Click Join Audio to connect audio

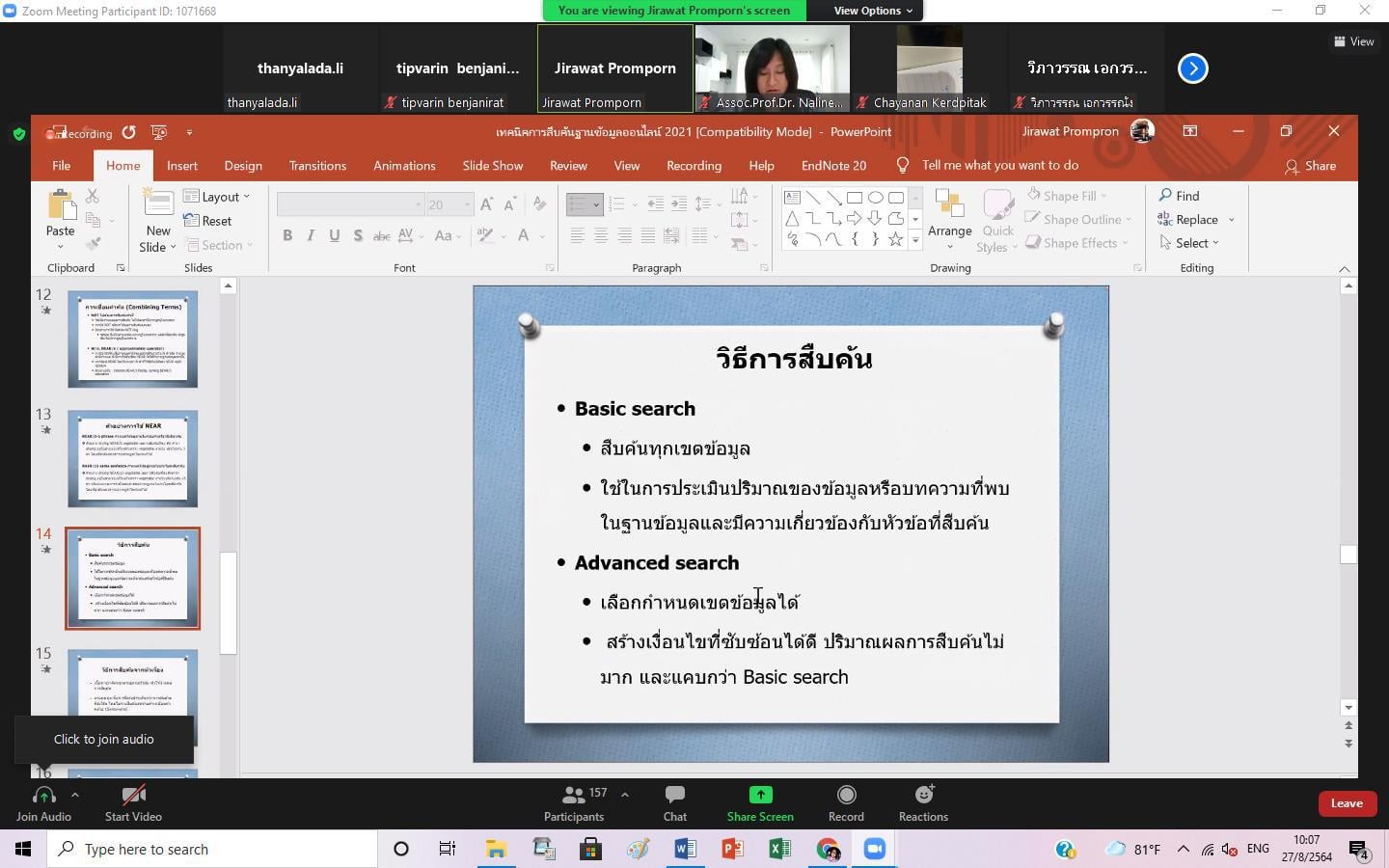43,802
